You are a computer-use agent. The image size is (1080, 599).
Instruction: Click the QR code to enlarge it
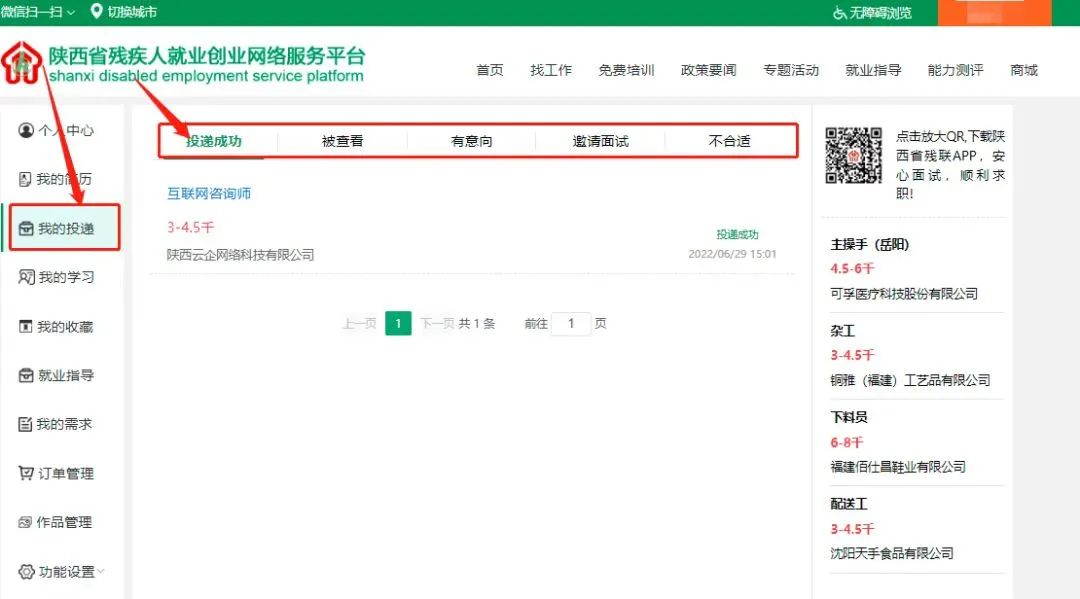click(854, 156)
